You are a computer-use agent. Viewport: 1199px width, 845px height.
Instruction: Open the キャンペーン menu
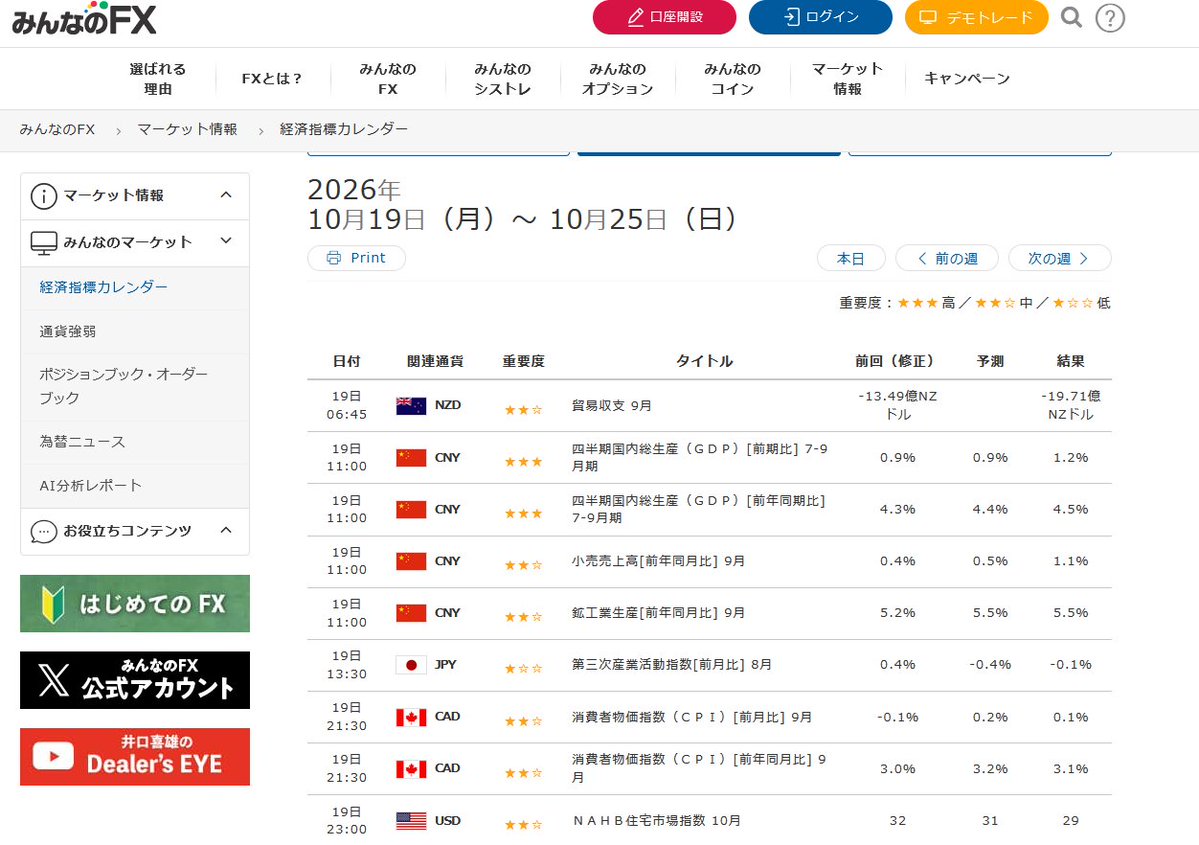tap(967, 79)
